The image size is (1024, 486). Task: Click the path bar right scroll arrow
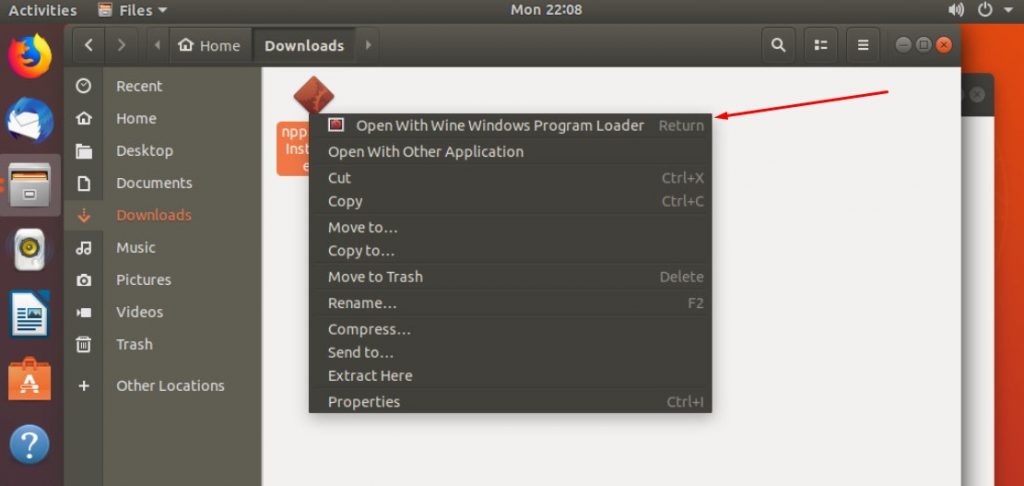368,45
